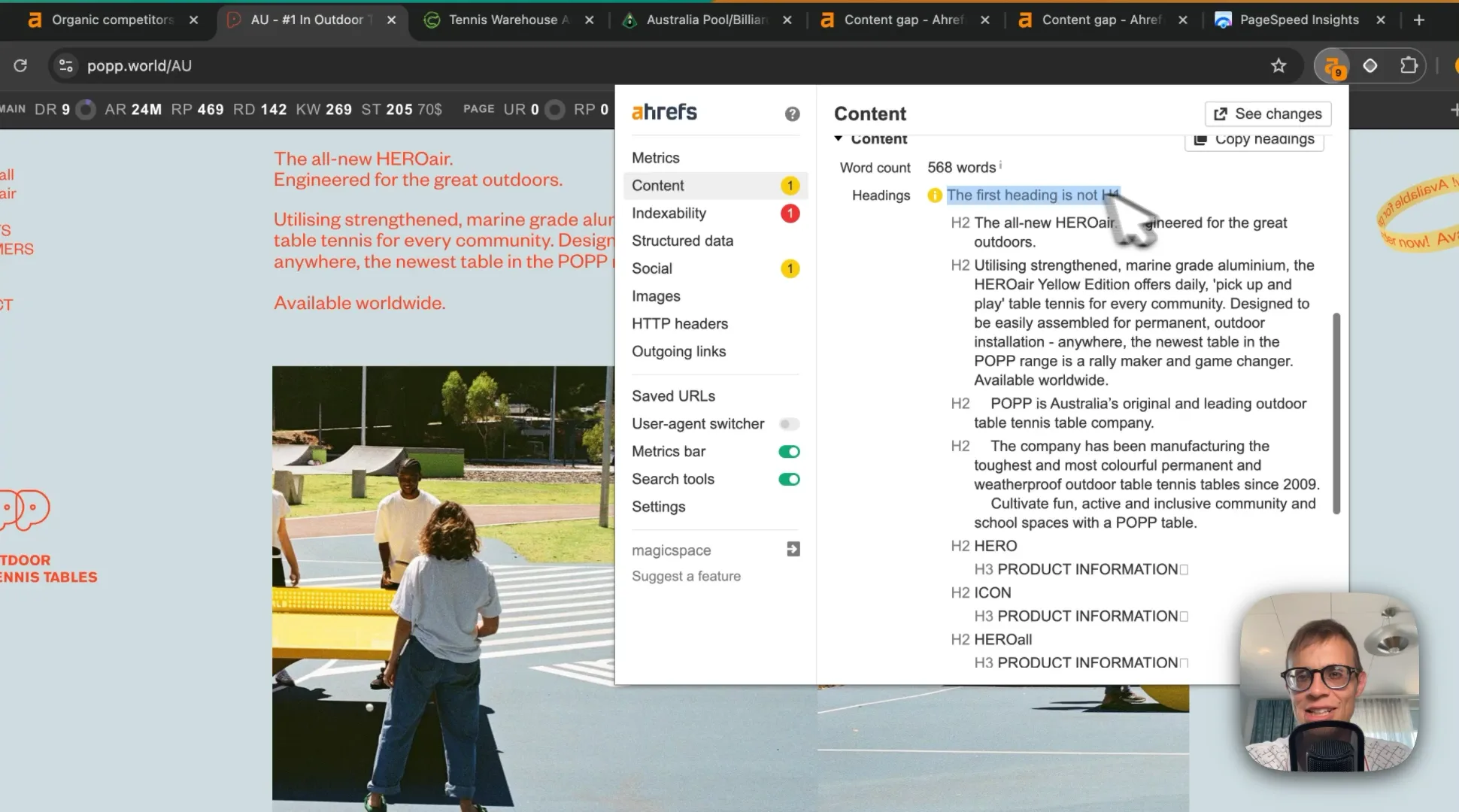Screen dimensions: 1459x812
Task: Close the Tennis Warehouse tab
Action: (589, 20)
